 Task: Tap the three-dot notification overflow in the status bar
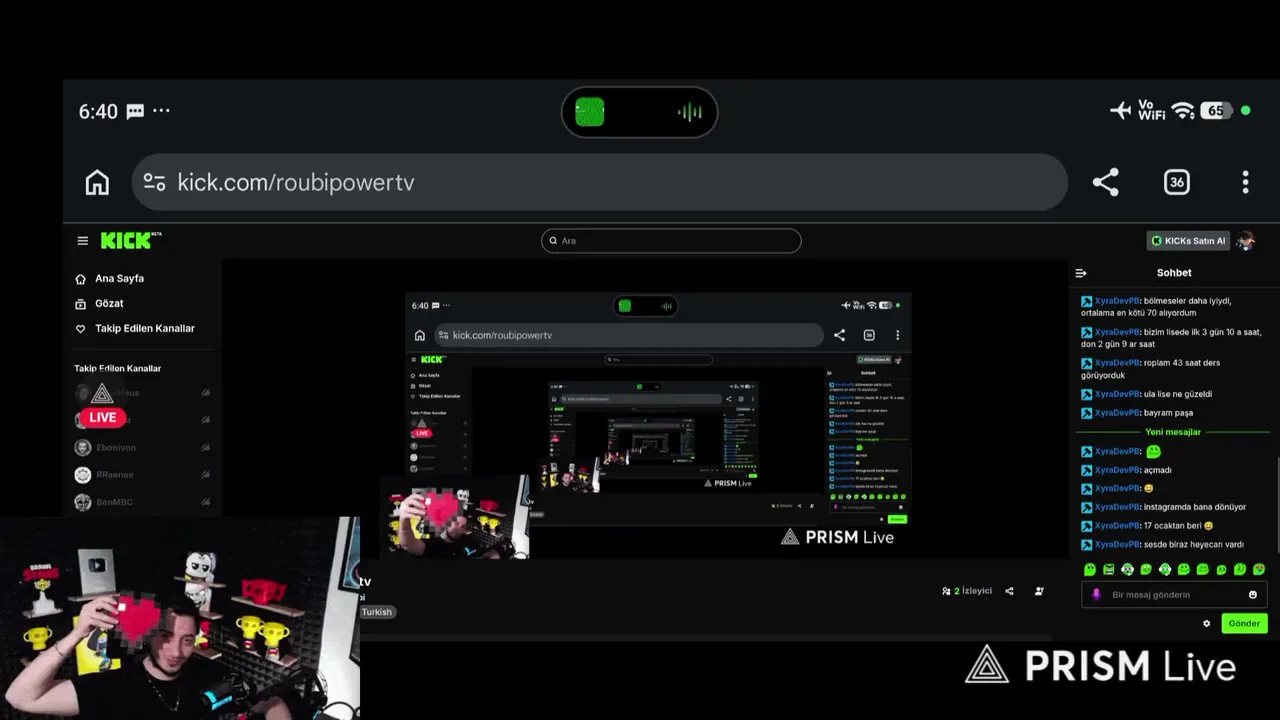tap(161, 110)
